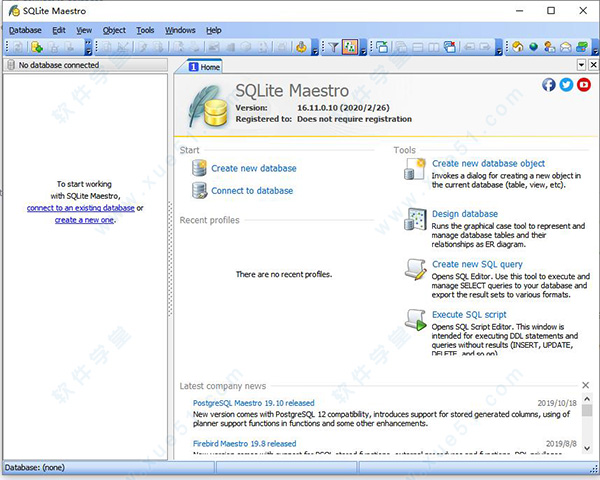Click the Design database diagram icon

[415, 219]
